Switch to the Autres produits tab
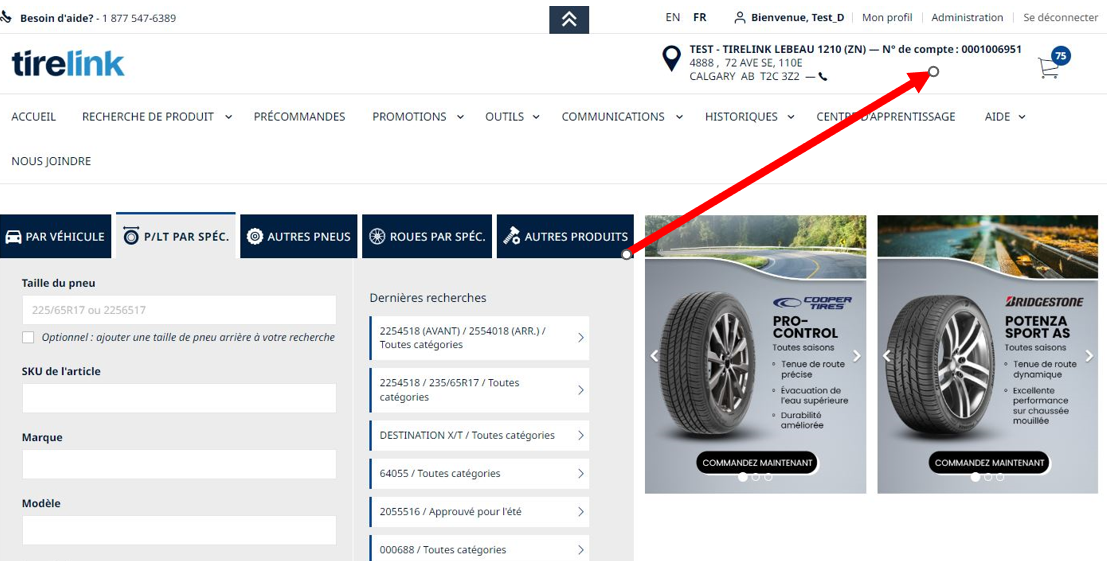 566,236
